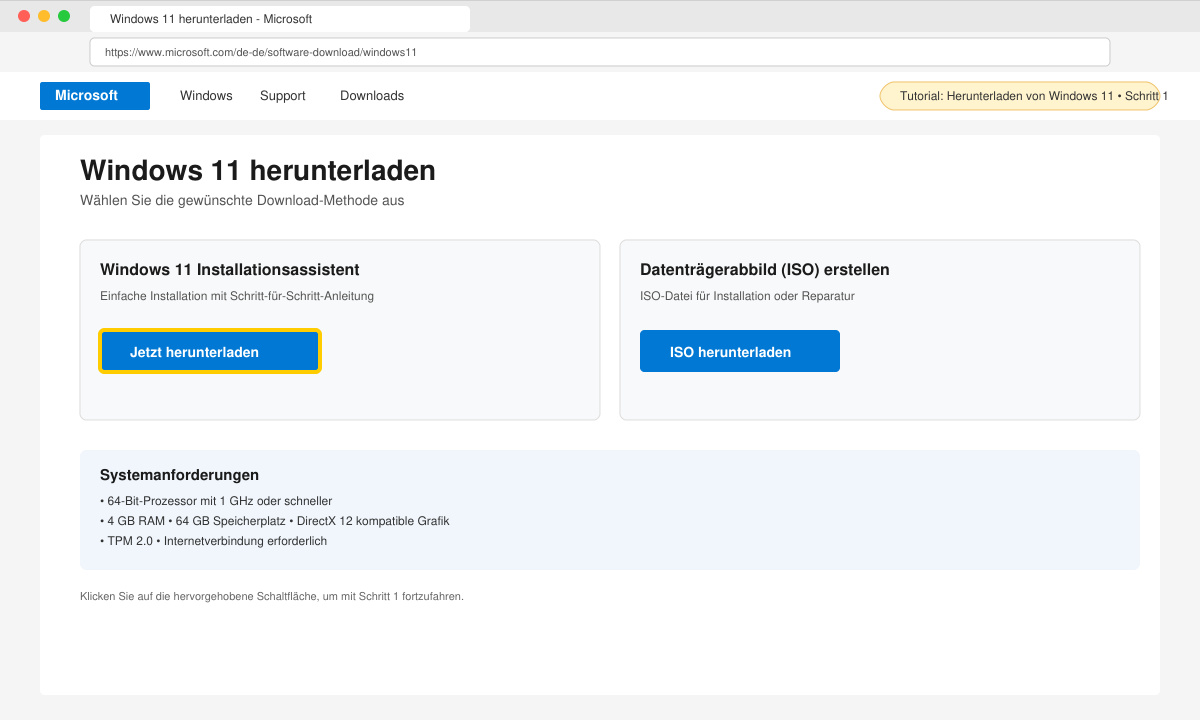
Task: Click the Windows 11 Installationsassistent title
Action: pos(230,270)
